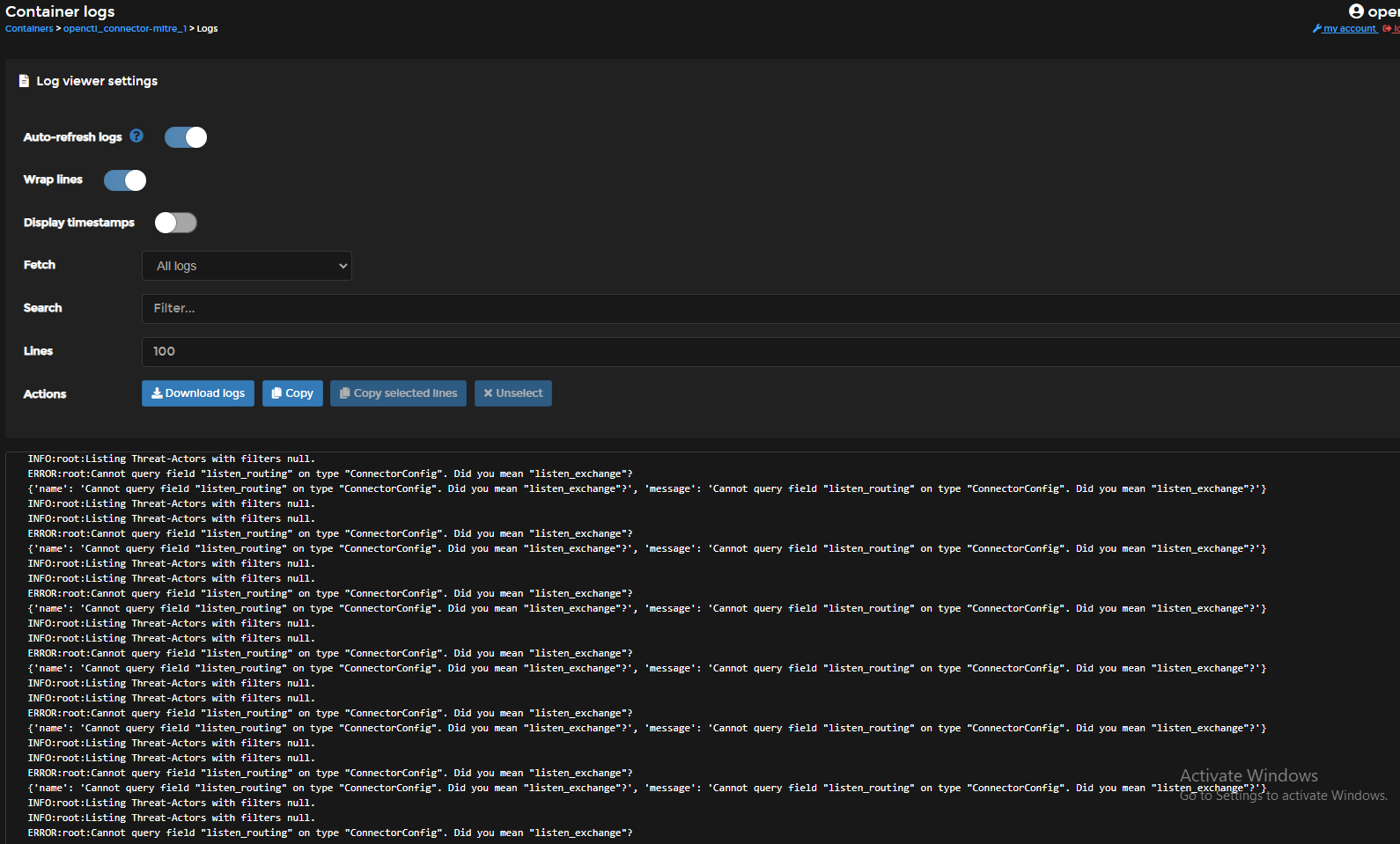The image size is (1400, 844).
Task: Focus the Search filter field
Action: click(x=770, y=308)
